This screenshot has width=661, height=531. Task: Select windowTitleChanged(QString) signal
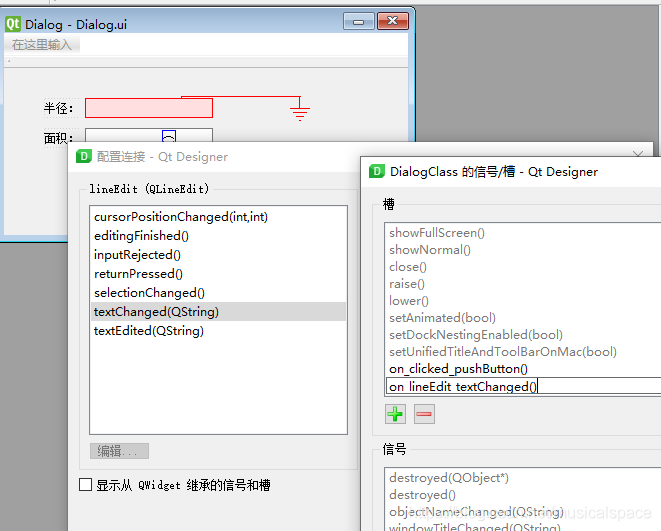(523, 526)
